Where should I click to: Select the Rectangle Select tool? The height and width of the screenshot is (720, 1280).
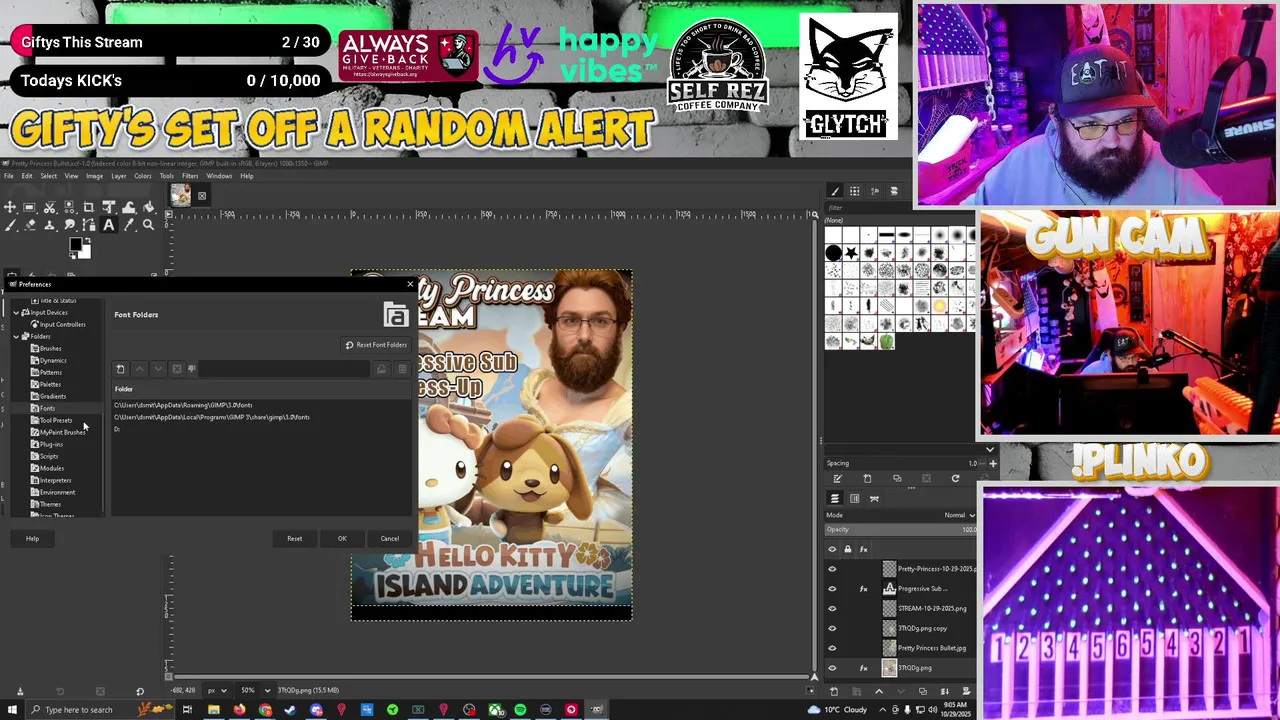[x=29, y=207]
